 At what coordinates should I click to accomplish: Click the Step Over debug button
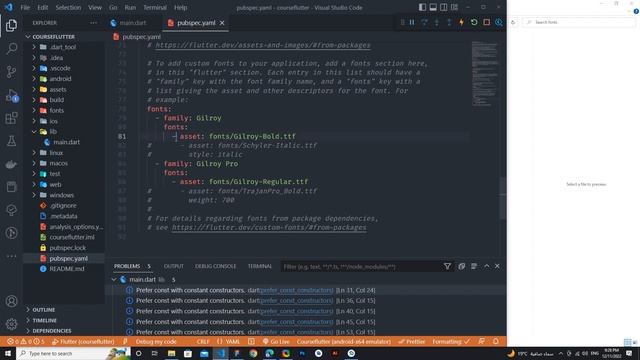click(424, 22)
